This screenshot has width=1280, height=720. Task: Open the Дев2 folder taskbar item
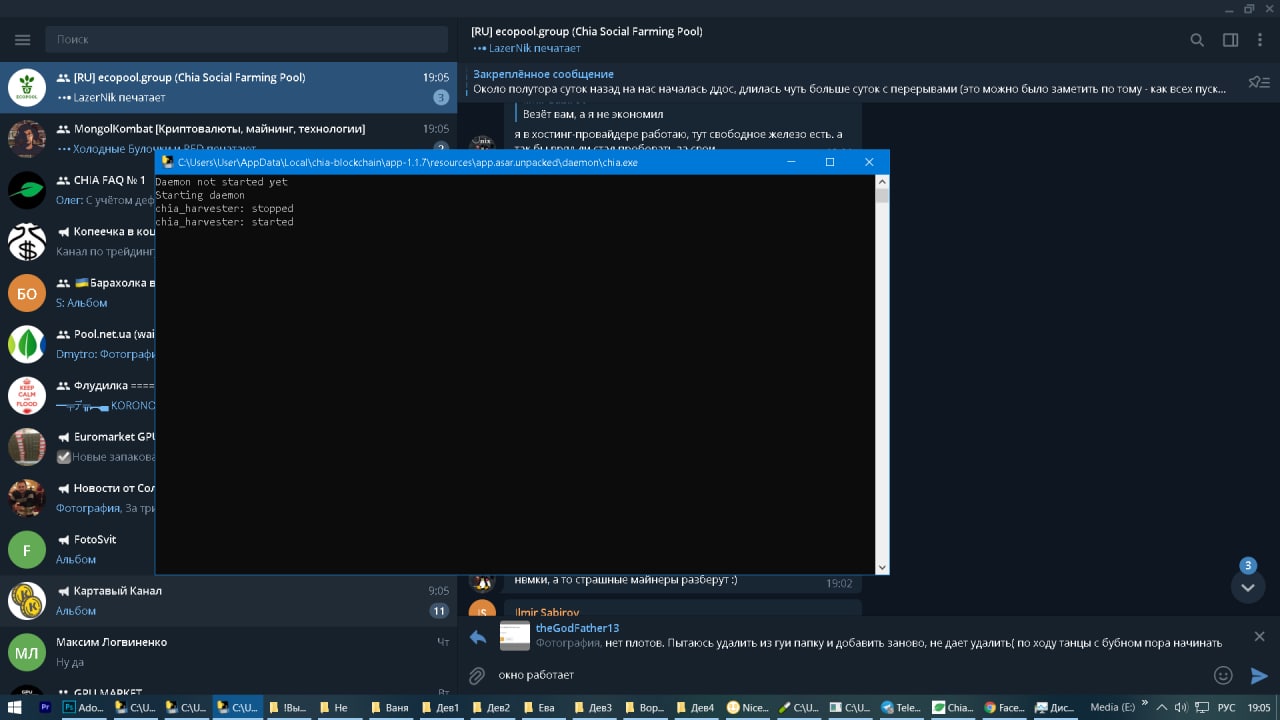[494, 707]
